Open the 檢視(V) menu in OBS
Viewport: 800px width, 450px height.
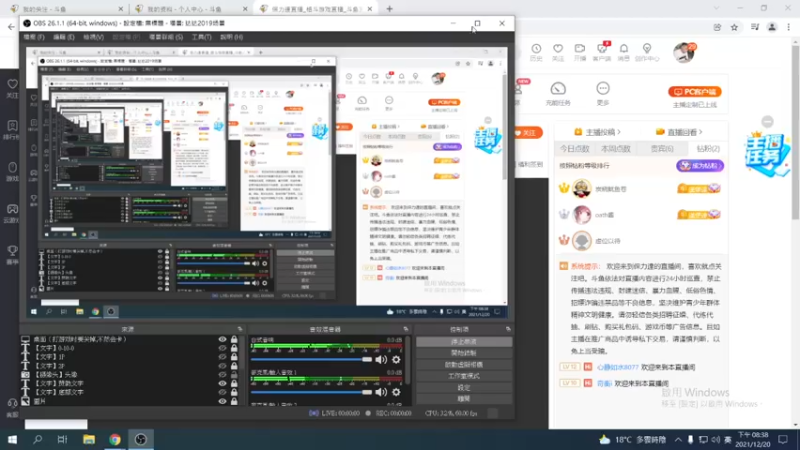(x=93, y=37)
